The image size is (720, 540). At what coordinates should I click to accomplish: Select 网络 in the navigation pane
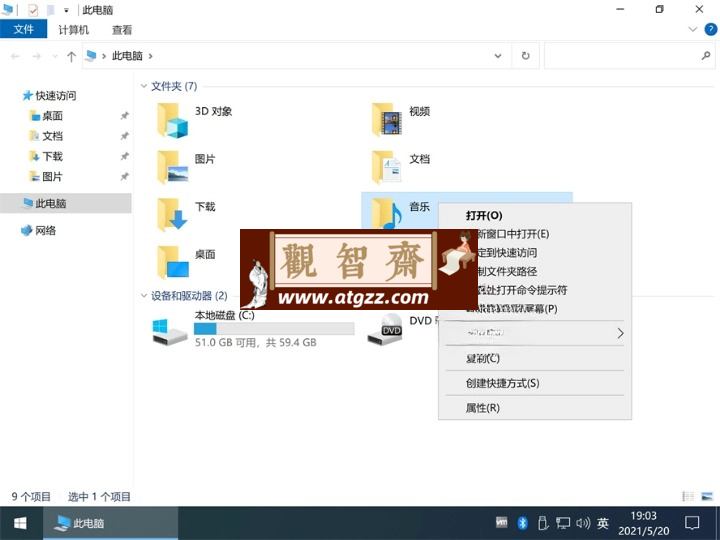click(39, 231)
